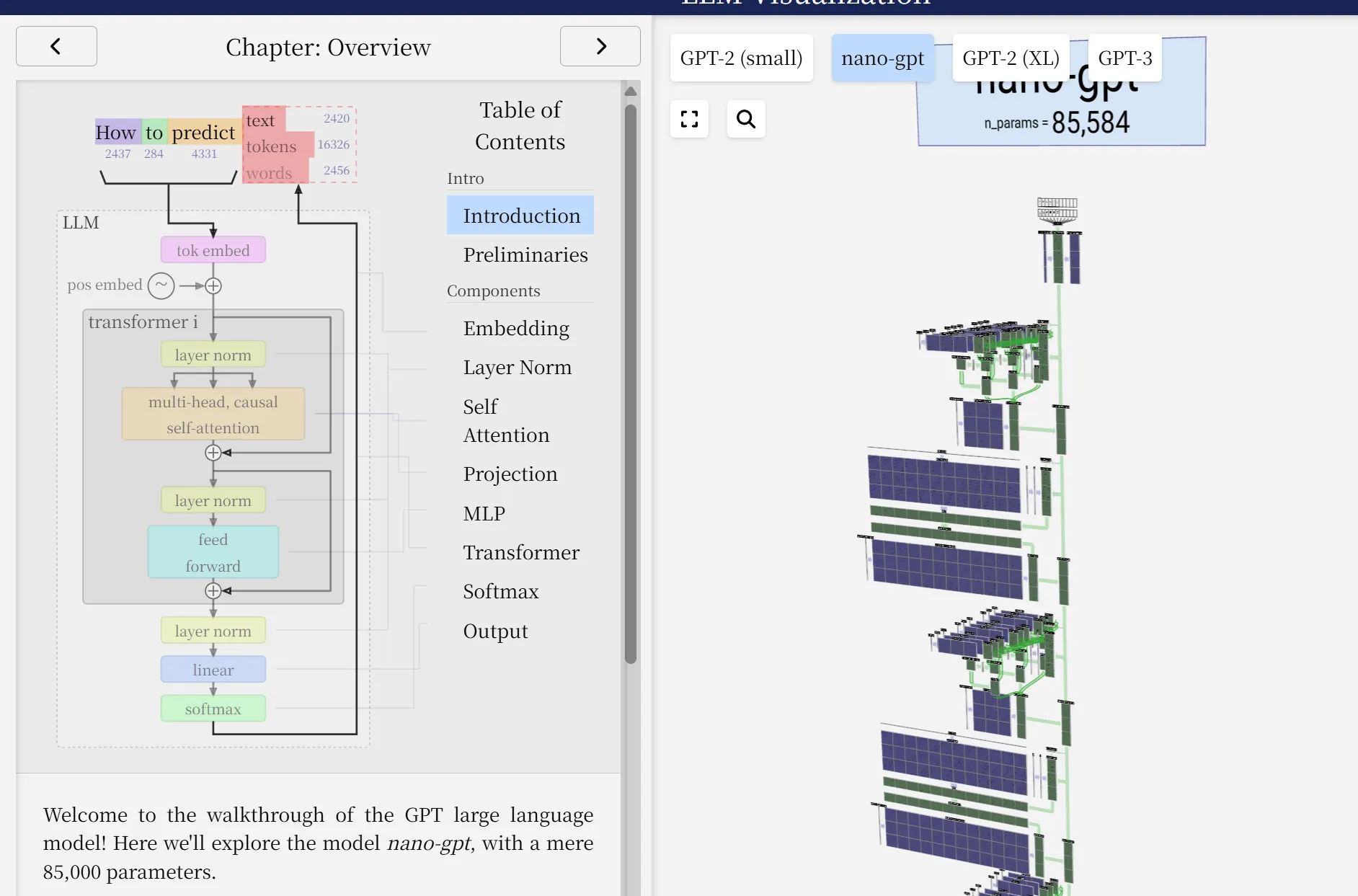1358x896 pixels.
Task: Open the Introduction section
Action: [520, 216]
